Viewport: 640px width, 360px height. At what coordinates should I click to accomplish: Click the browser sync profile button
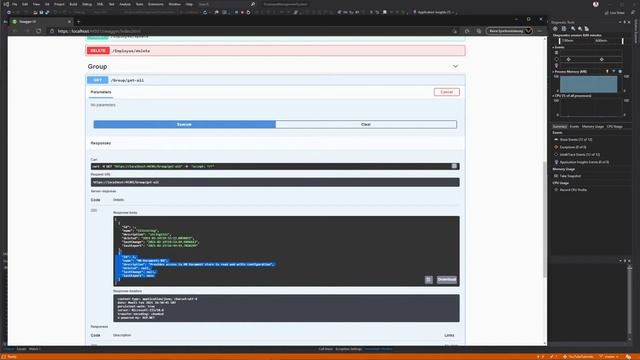tap(509, 31)
